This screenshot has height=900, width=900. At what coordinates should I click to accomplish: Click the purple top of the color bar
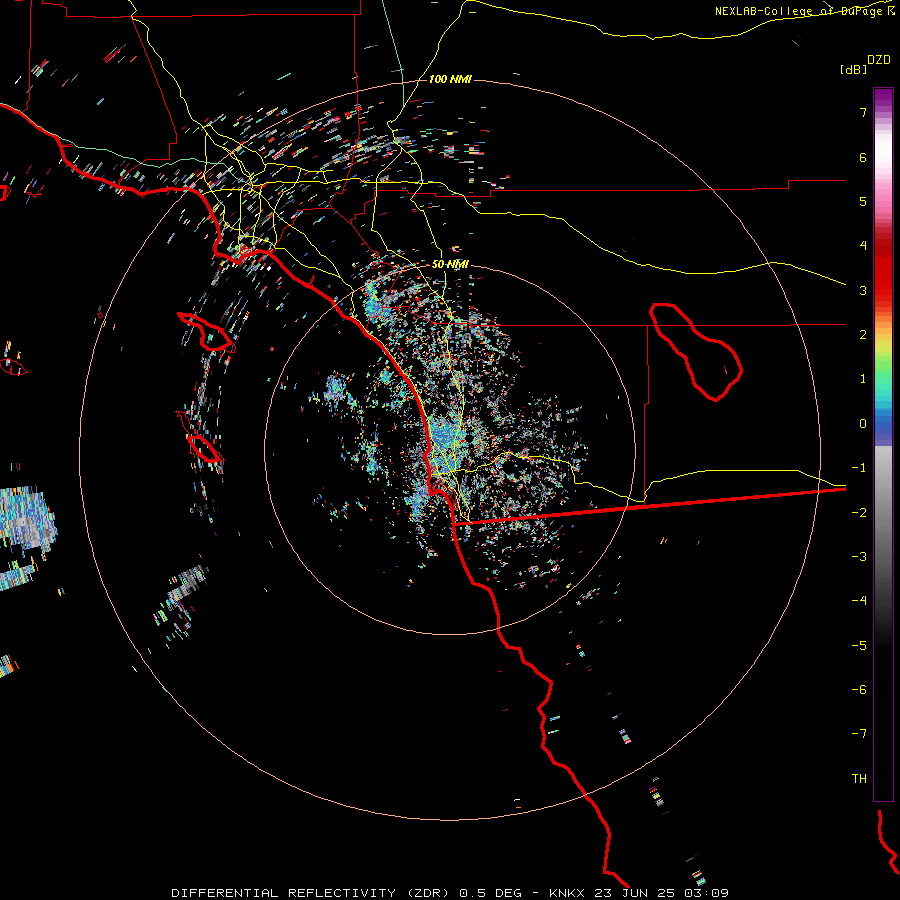point(883,98)
